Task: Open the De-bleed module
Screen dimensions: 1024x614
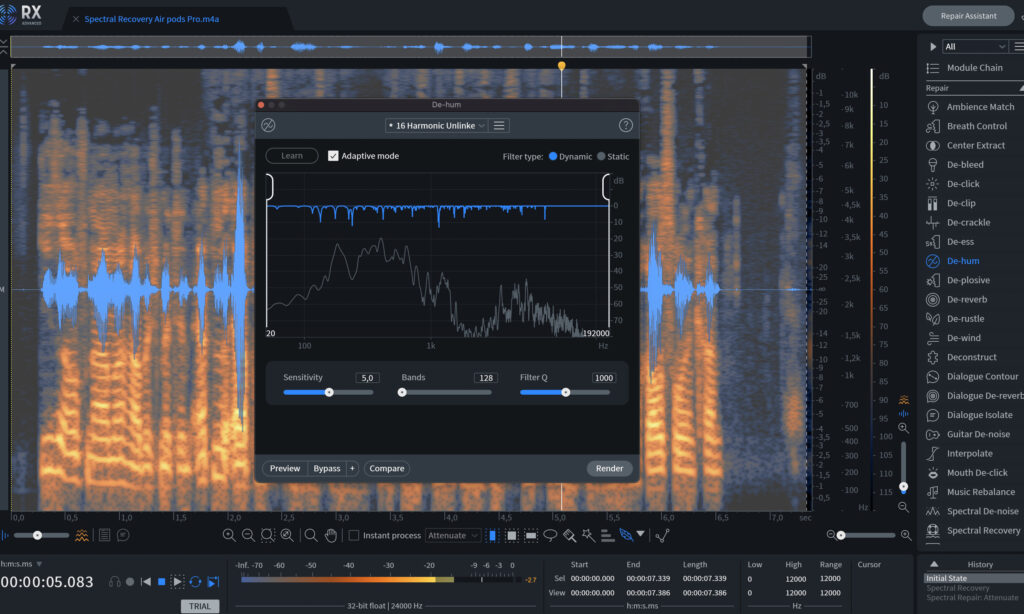Action: click(x=955, y=165)
